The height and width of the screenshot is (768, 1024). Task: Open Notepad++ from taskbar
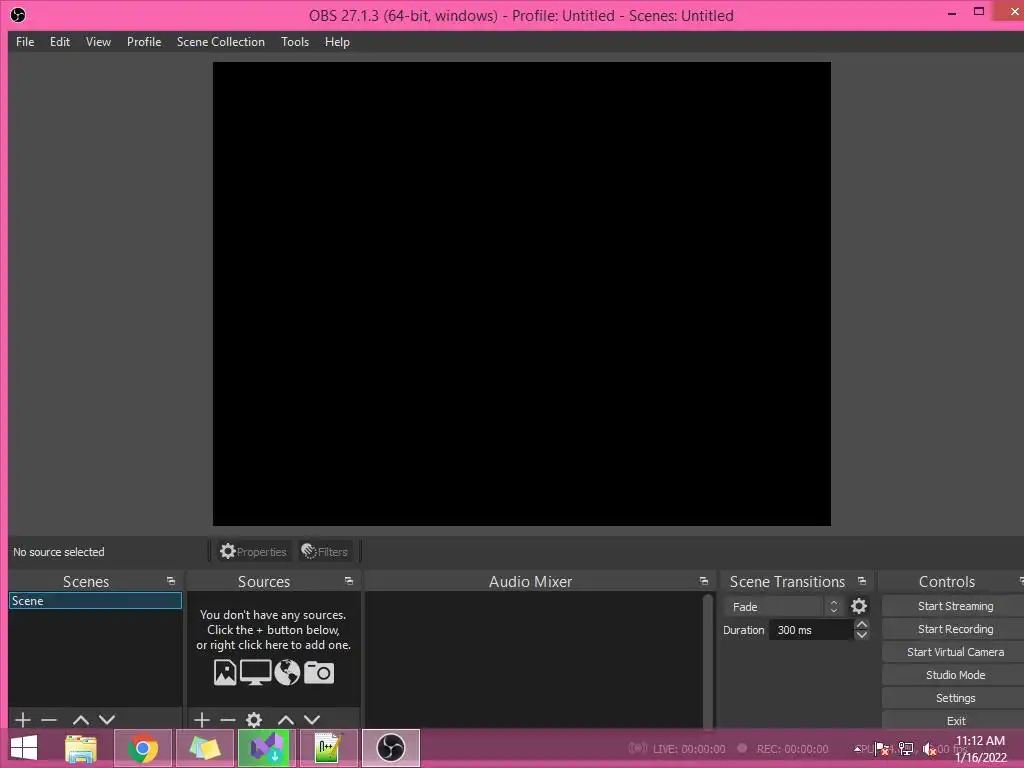point(328,748)
